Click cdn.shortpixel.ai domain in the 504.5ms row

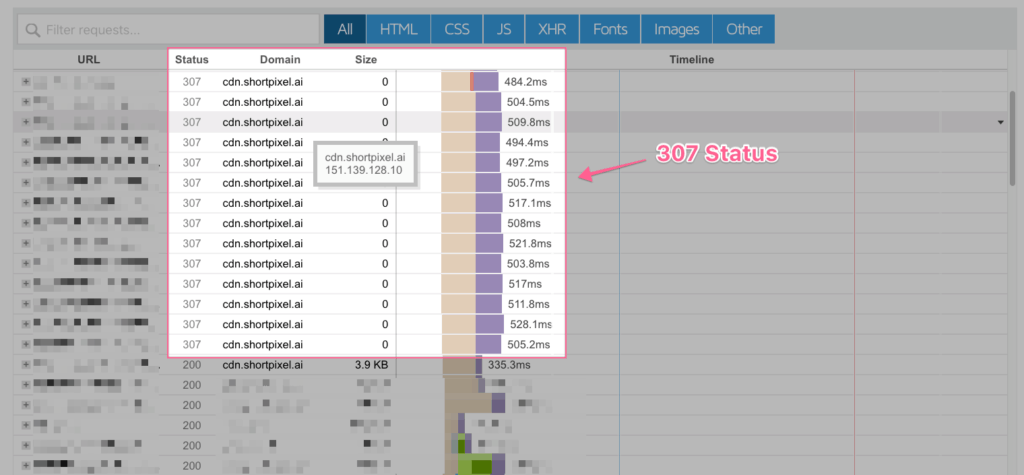[263, 102]
